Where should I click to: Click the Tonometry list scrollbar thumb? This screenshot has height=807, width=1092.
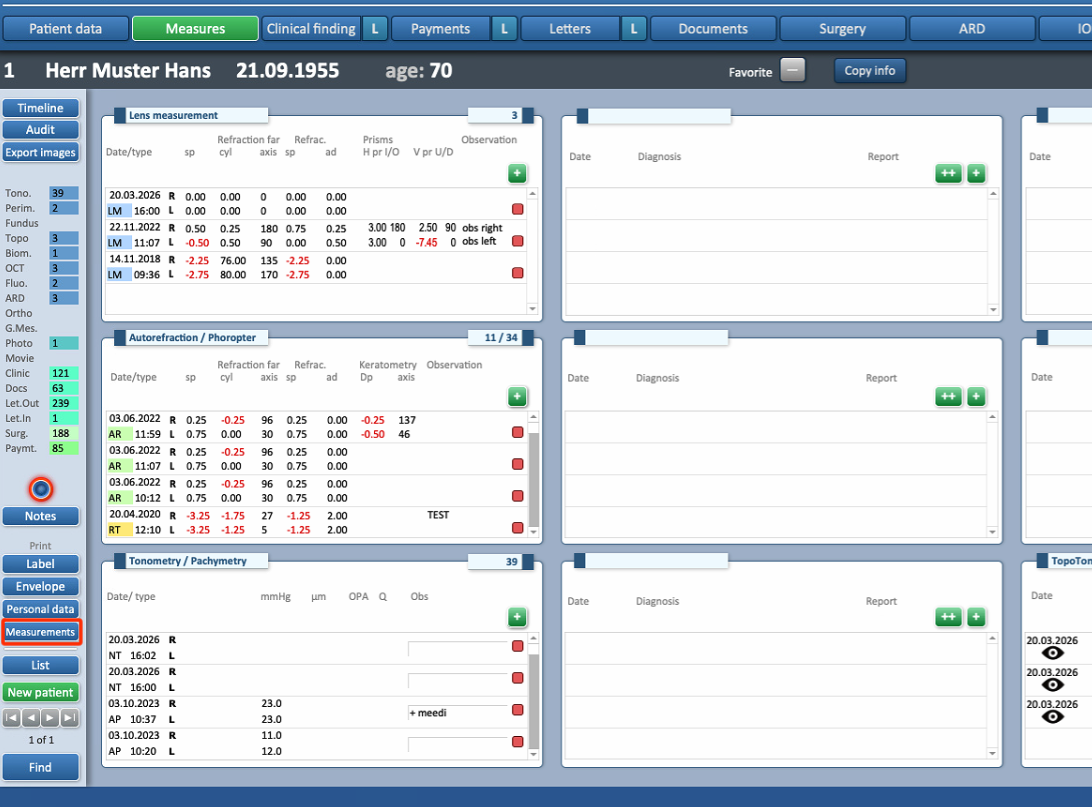[533, 700]
